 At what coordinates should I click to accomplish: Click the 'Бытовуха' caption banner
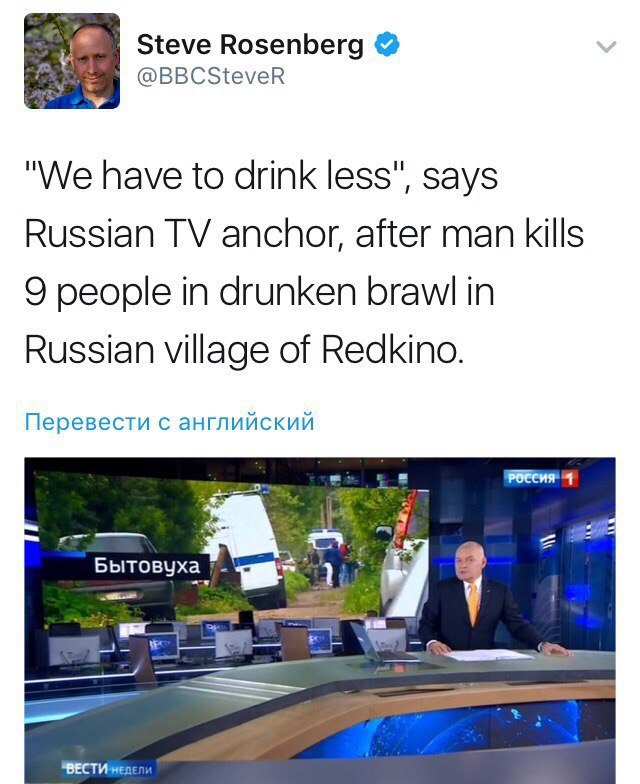click(x=147, y=566)
